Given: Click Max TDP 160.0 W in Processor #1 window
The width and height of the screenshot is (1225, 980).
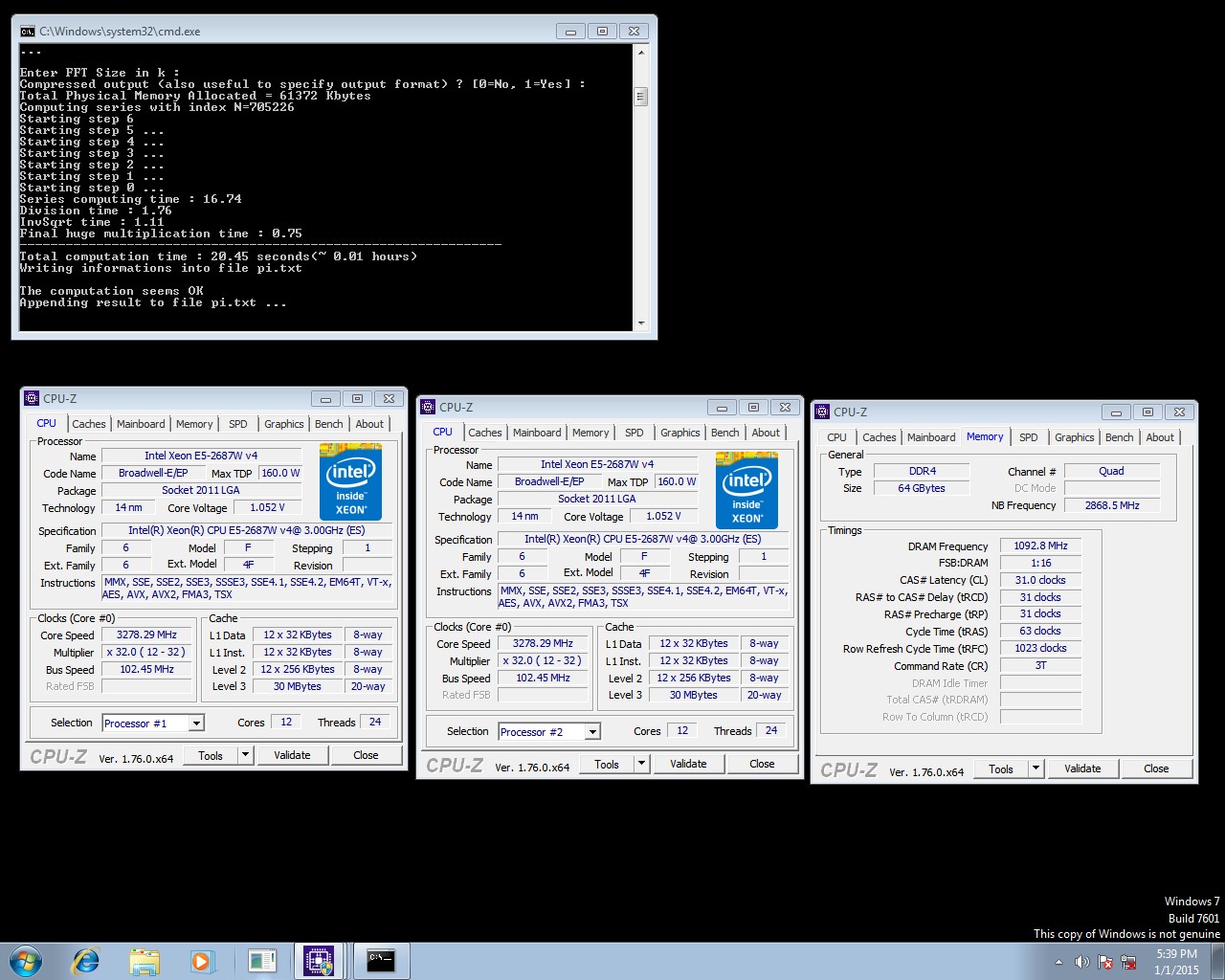Looking at the screenshot, I should (280, 473).
